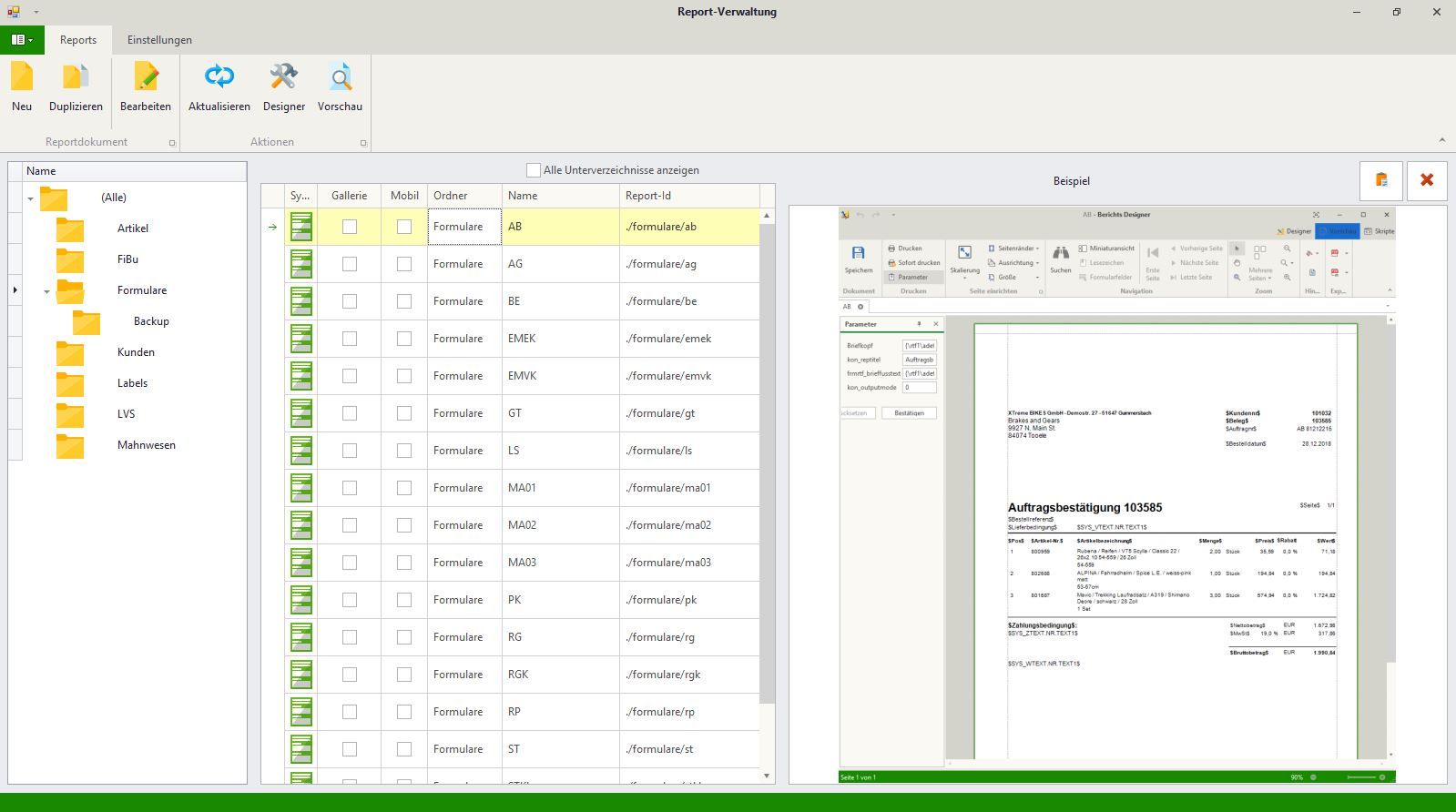1456x812 pixels.
Task: Open the green application menu dropdown
Action: point(22,40)
